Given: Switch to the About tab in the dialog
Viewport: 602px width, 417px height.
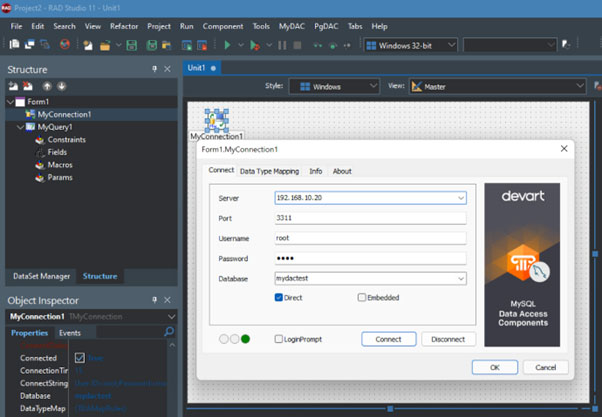Looking at the screenshot, I should [x=342, y=171].
